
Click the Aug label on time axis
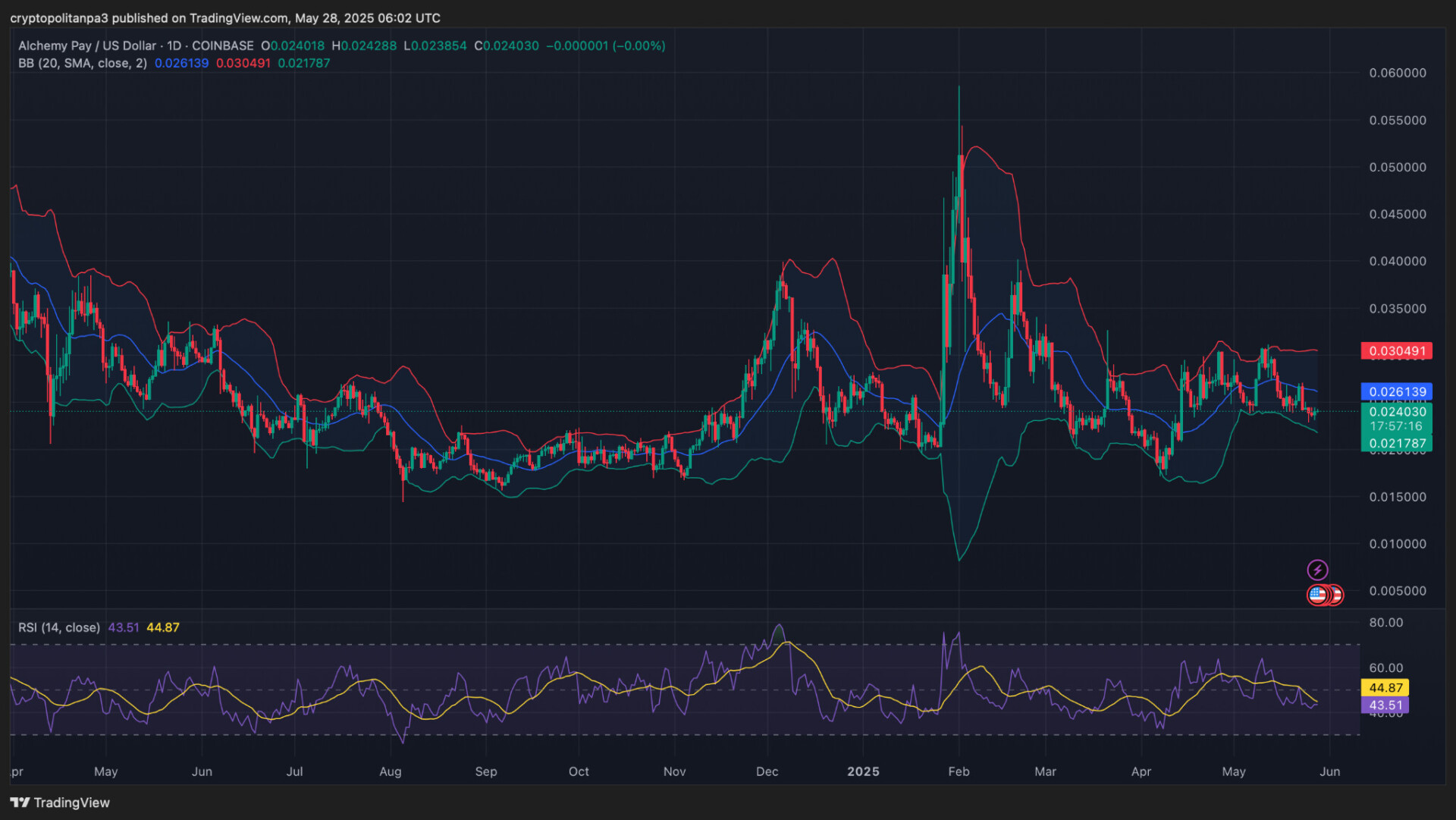click(x=390, y=771)
